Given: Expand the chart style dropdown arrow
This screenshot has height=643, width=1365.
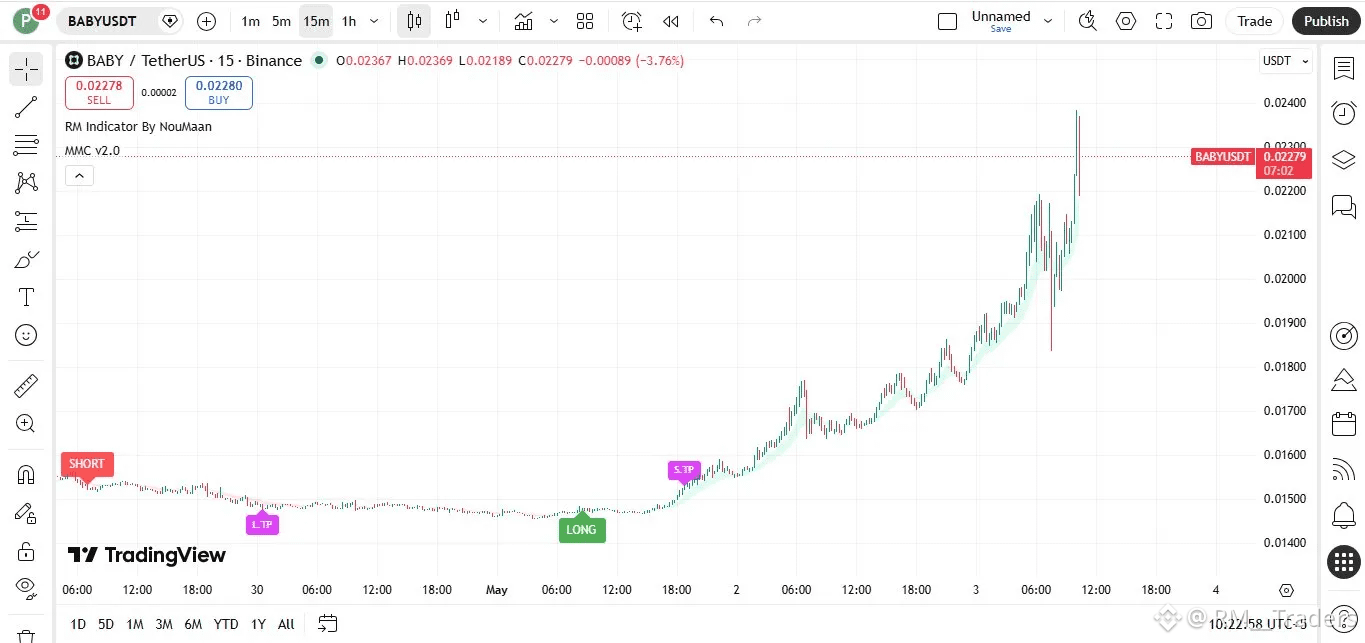Looking at the screenshot, I should tap(484, 21).
